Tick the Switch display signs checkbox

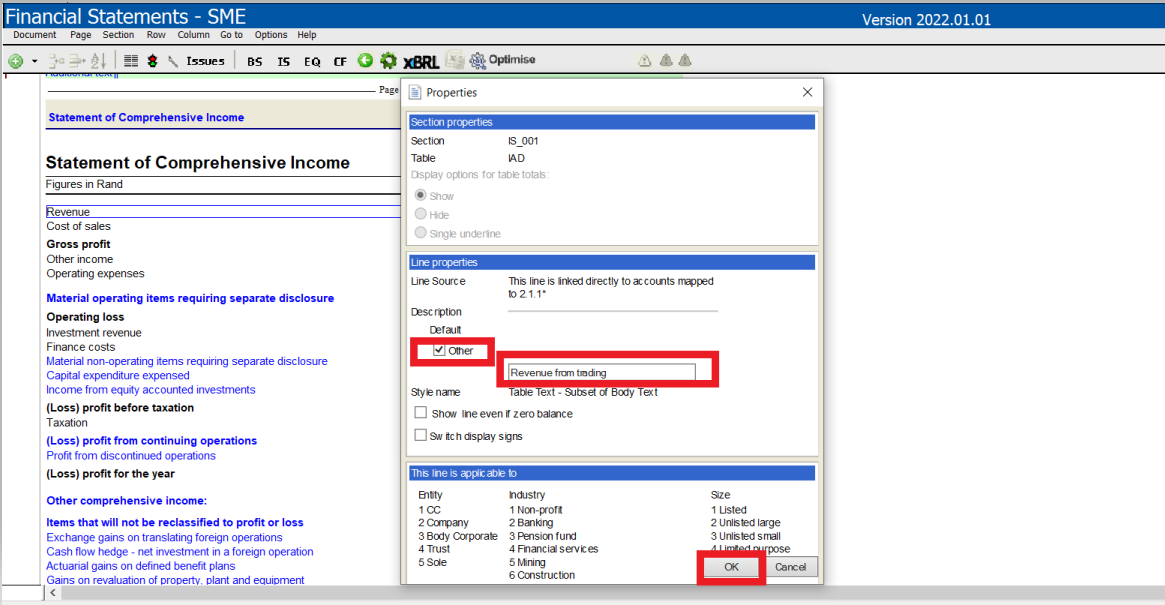421,436
